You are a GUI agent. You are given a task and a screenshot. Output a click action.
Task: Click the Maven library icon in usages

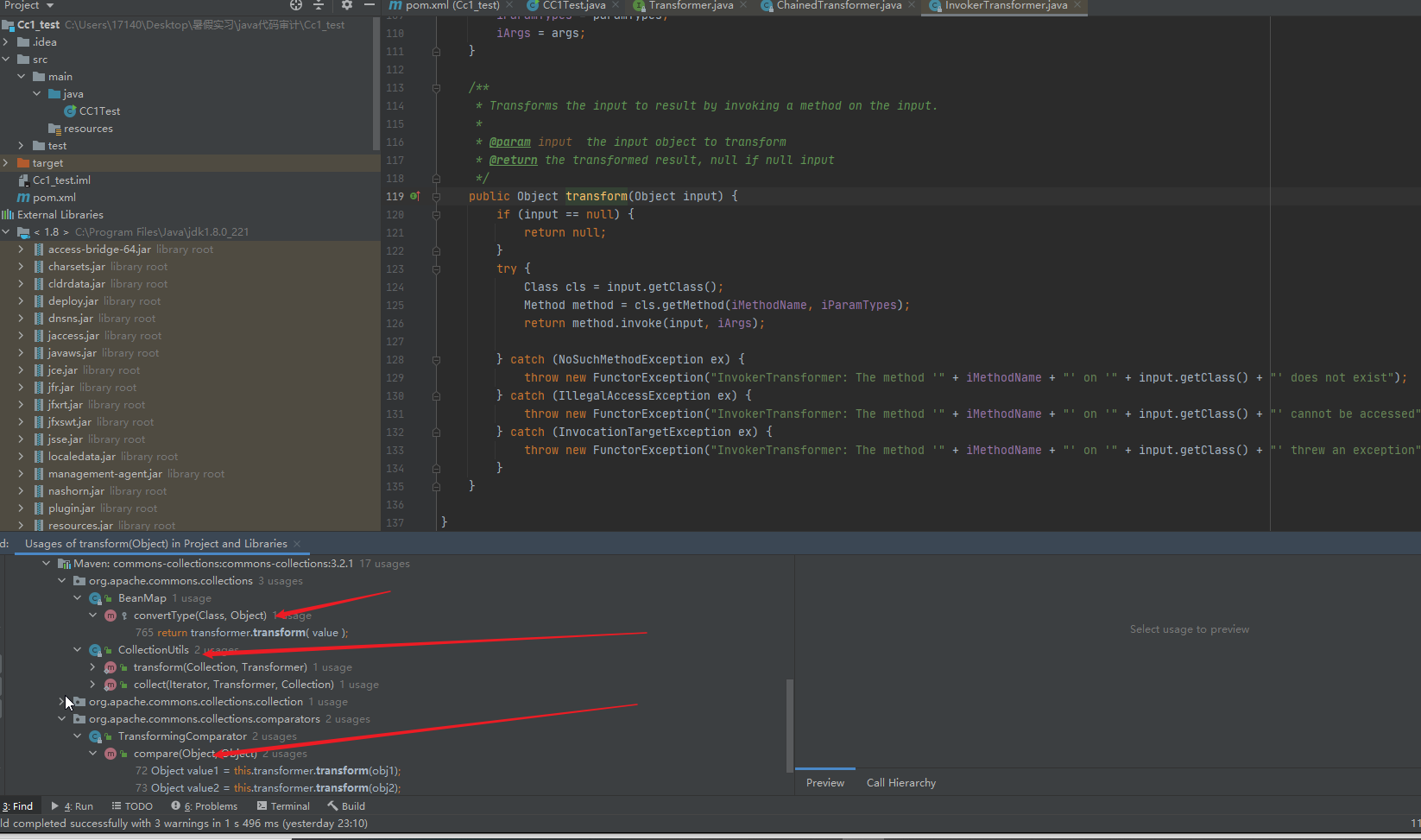[x=64, y=564]
